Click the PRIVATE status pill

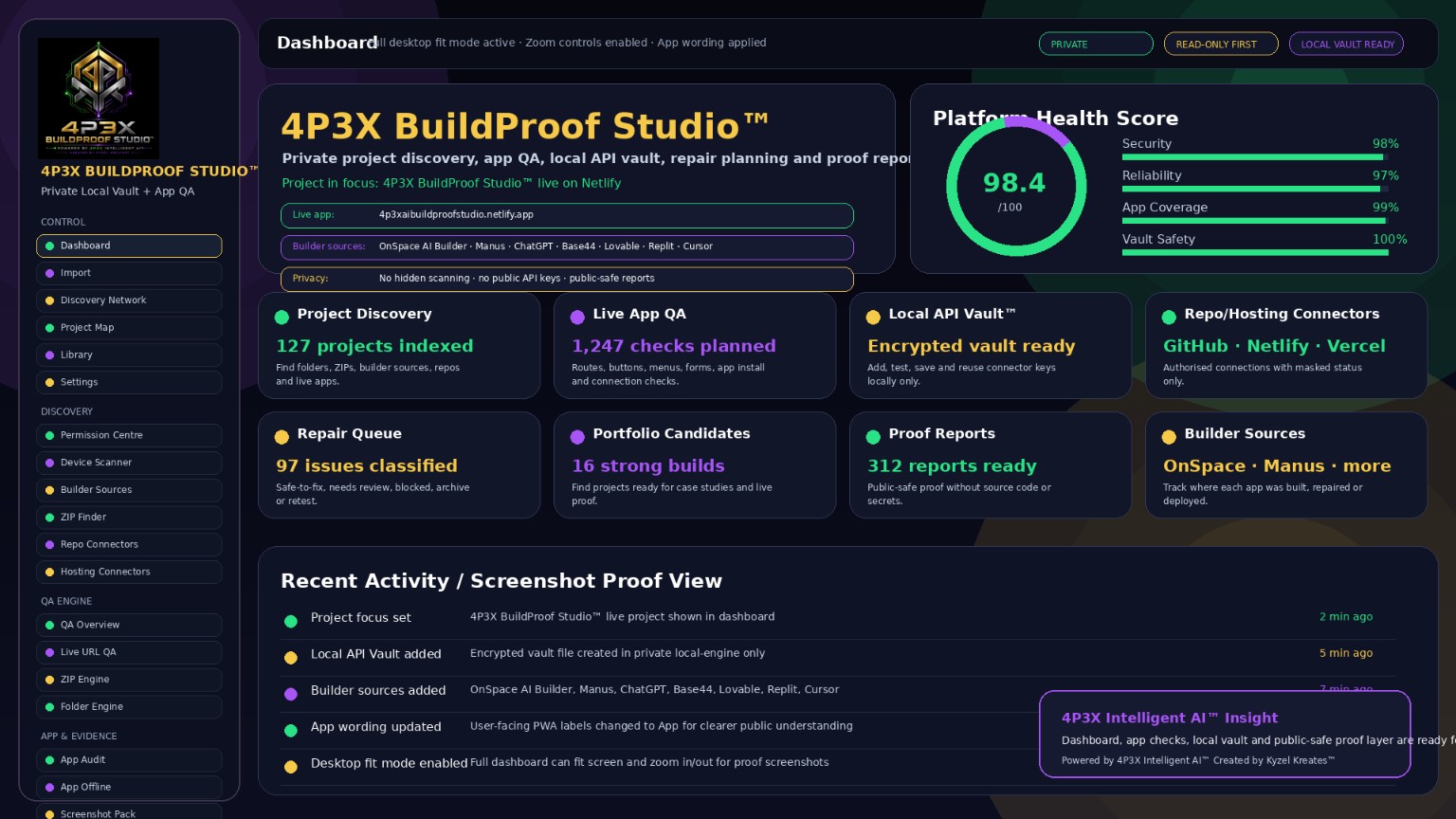(1096, 44)
